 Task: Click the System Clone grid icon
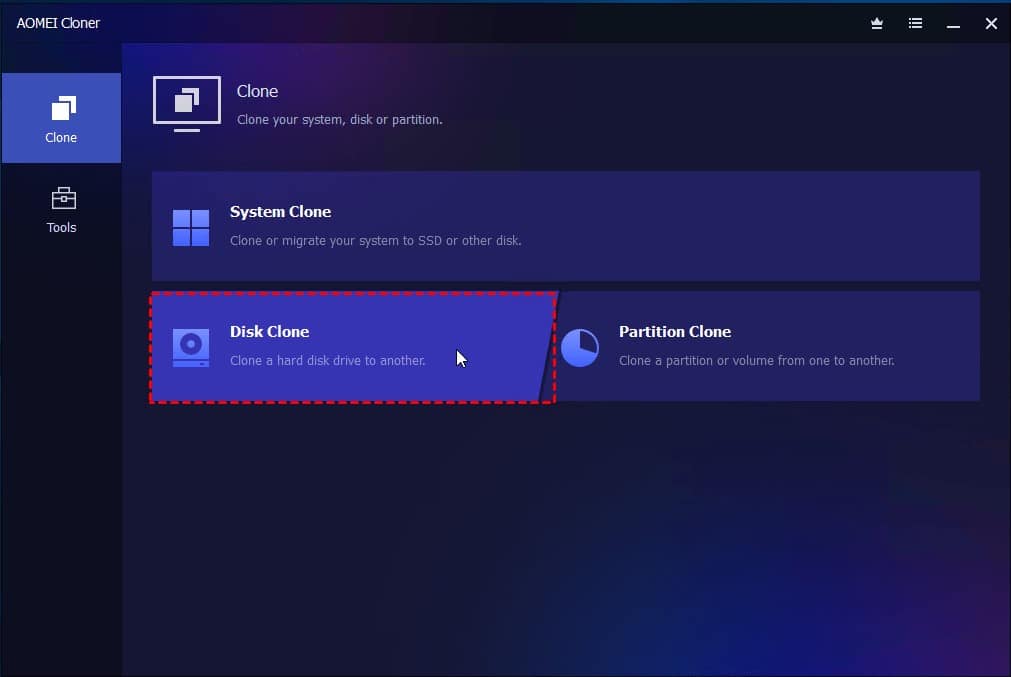pos(190,226)
